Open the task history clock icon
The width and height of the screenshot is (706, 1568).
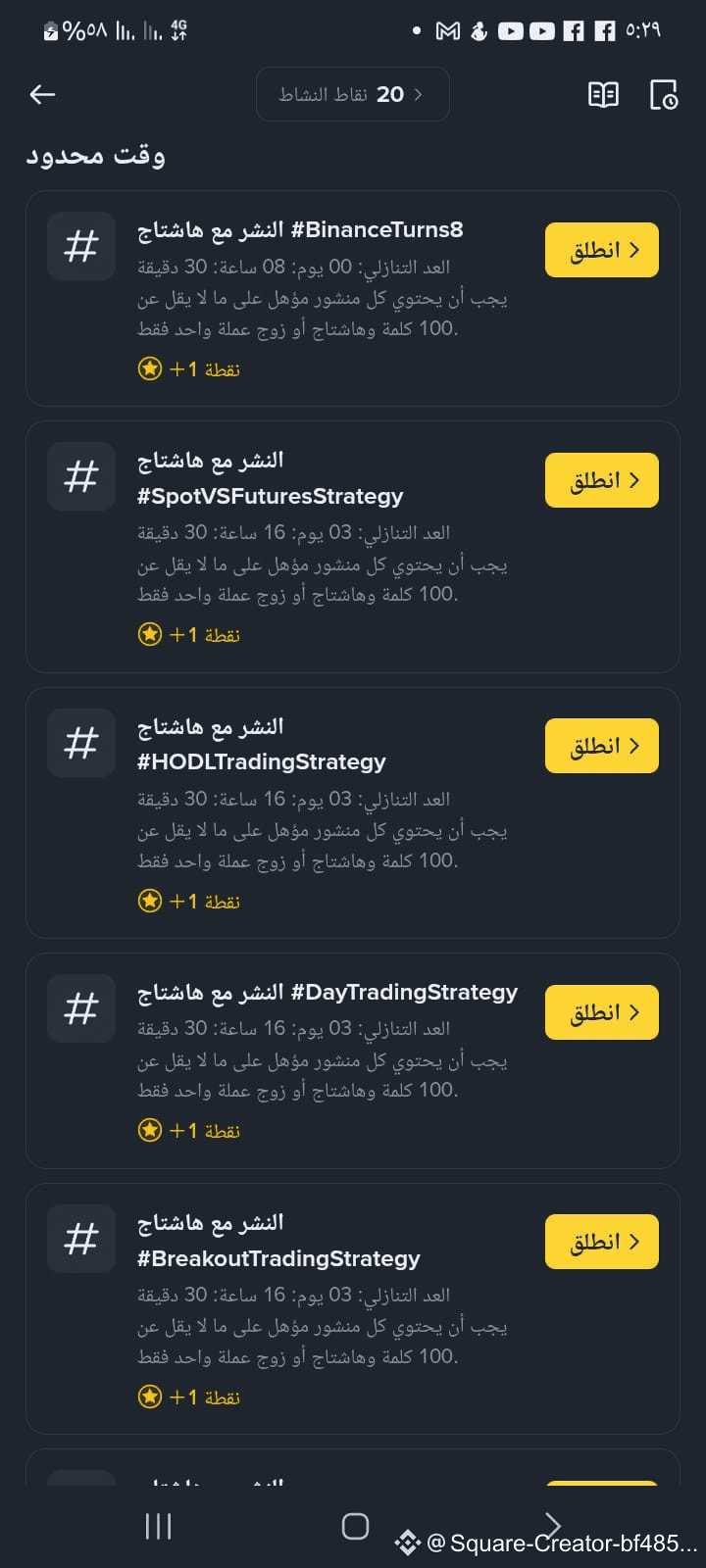tap(664, 94)
